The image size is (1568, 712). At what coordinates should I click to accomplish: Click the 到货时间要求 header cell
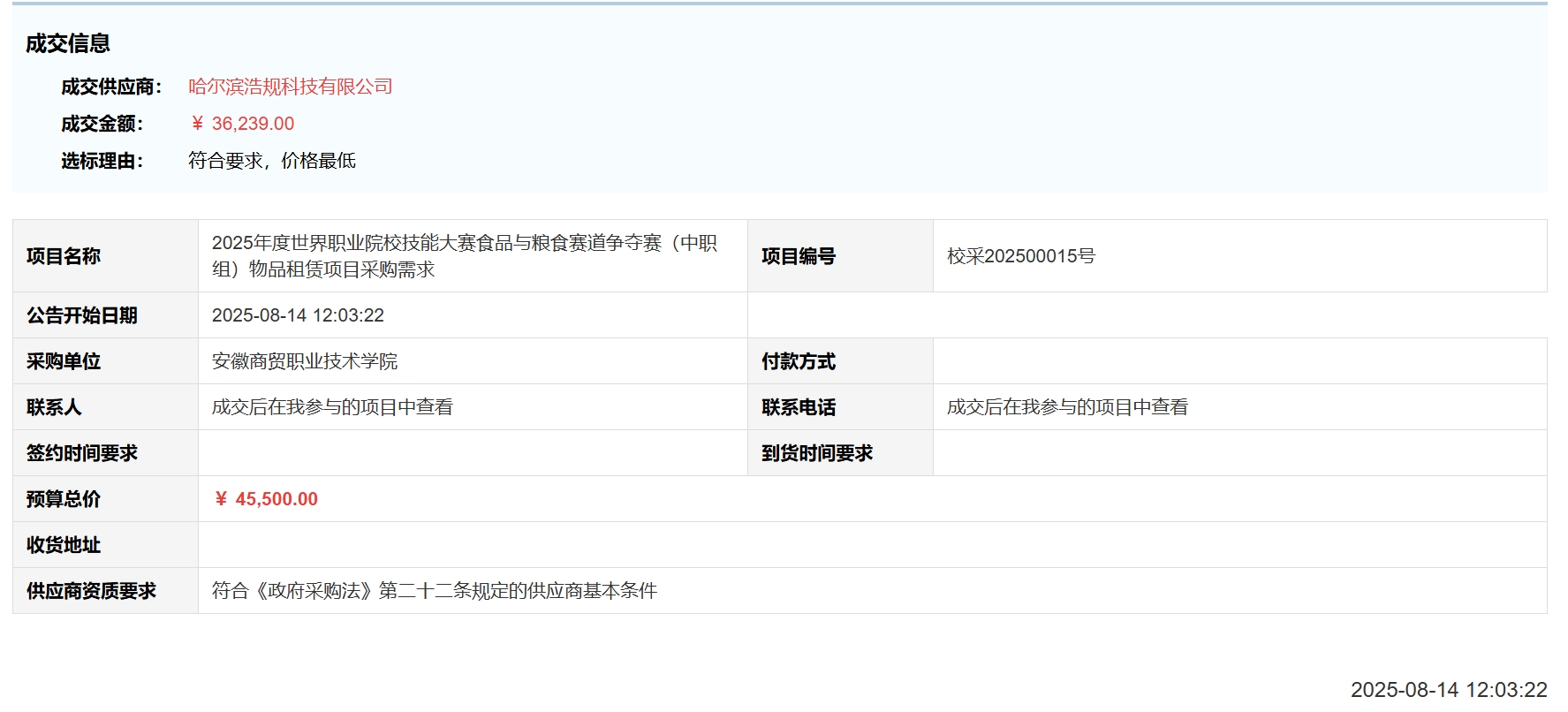(x=817, y=453)
